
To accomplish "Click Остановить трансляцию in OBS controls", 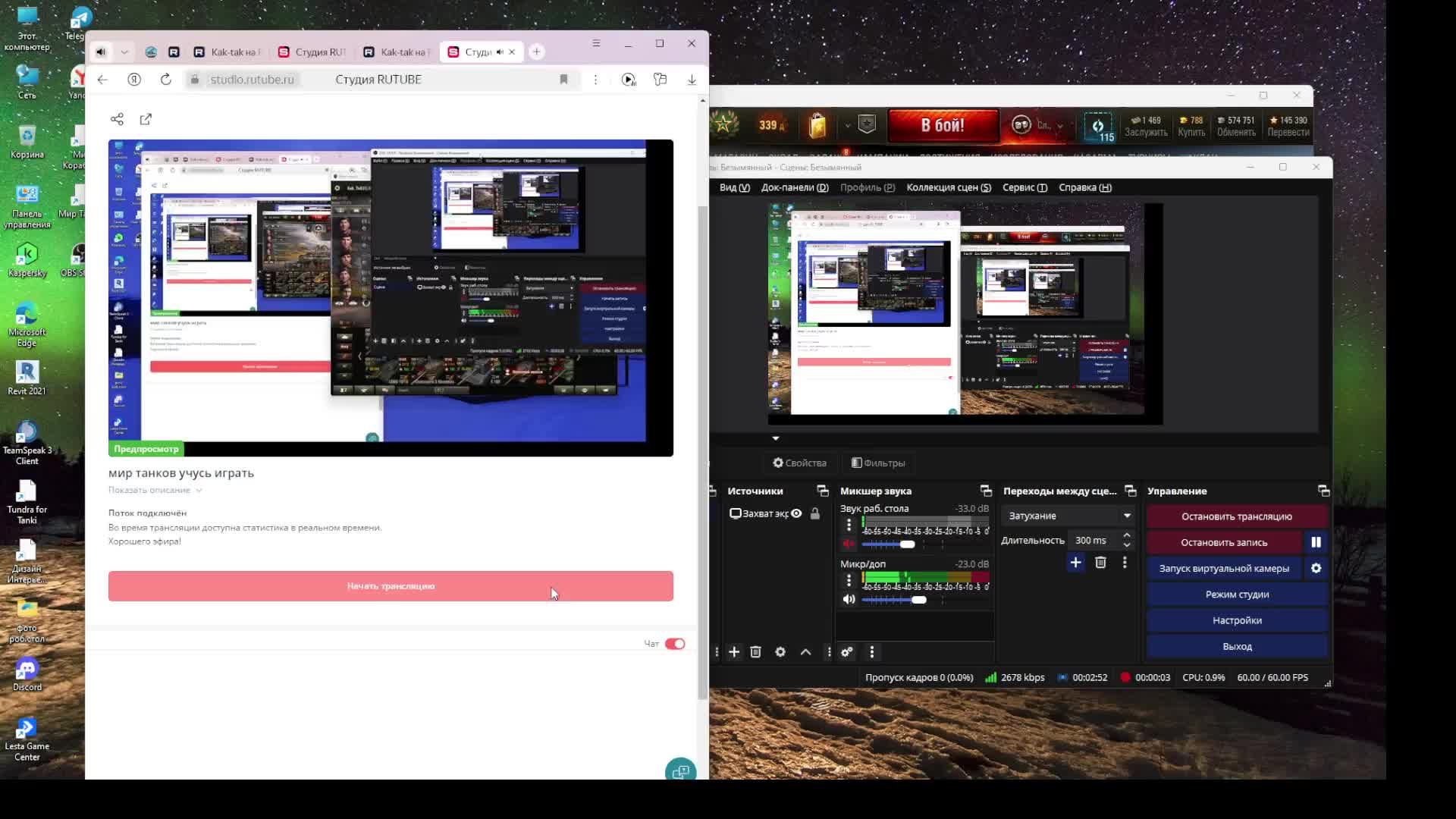I will pos(1236,516).
